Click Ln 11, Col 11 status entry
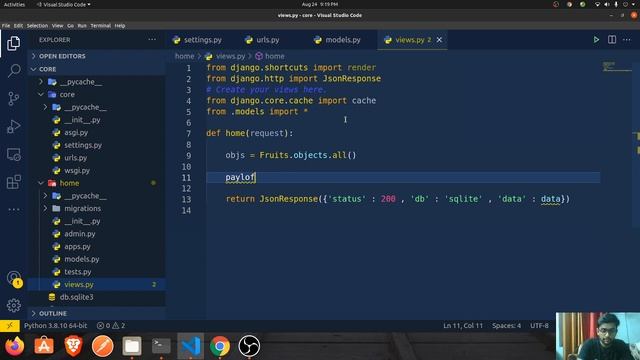The image size is (640, 360). [463, 325]
